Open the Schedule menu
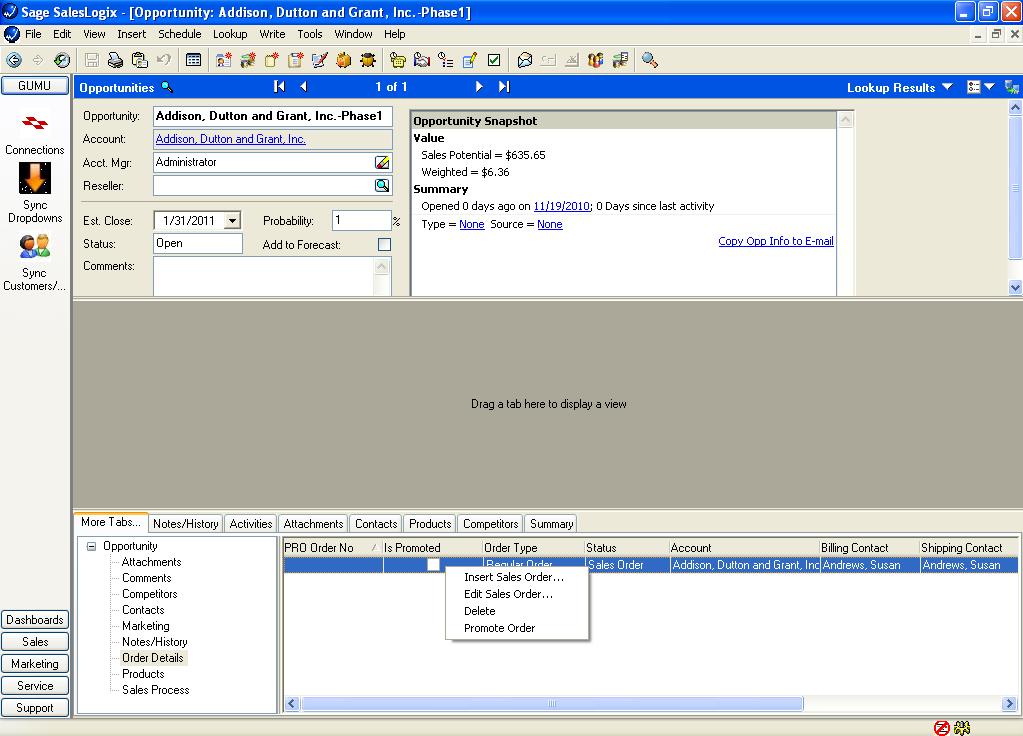Viewport: 1023px width, 736px height. 179,34
